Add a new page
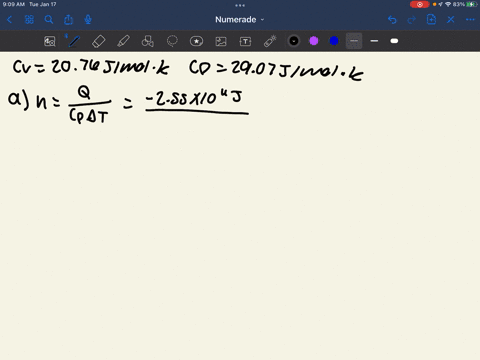Screen dimensions: 480x360 click(x=431, y=20)
